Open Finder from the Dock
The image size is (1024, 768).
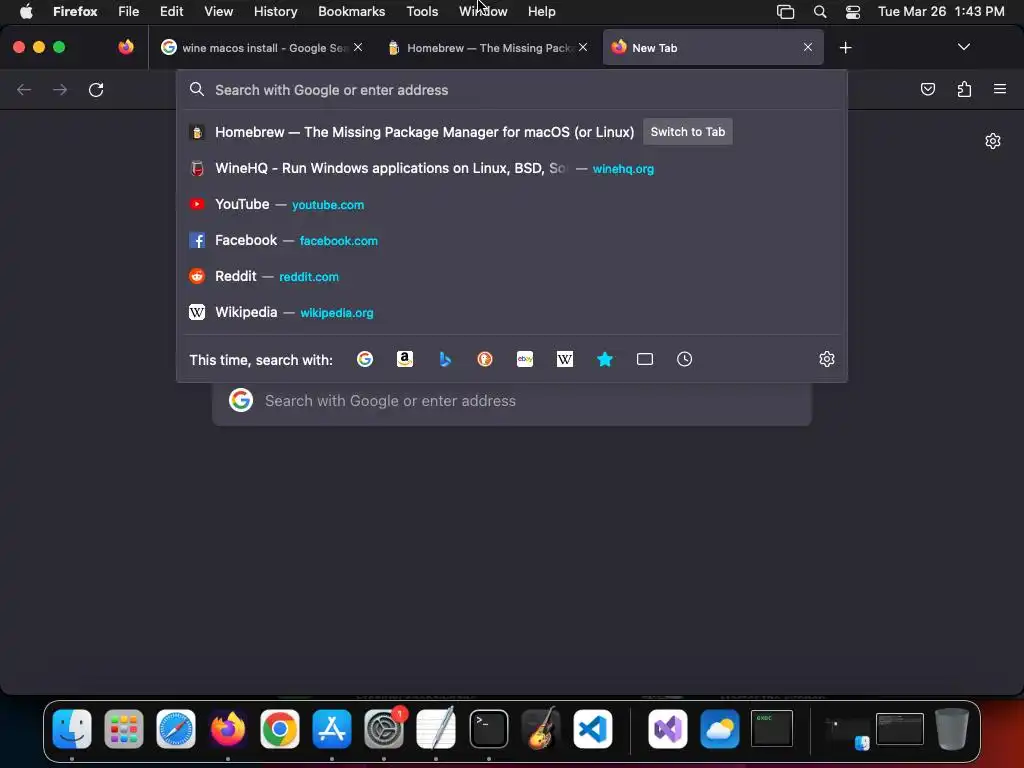72,729
